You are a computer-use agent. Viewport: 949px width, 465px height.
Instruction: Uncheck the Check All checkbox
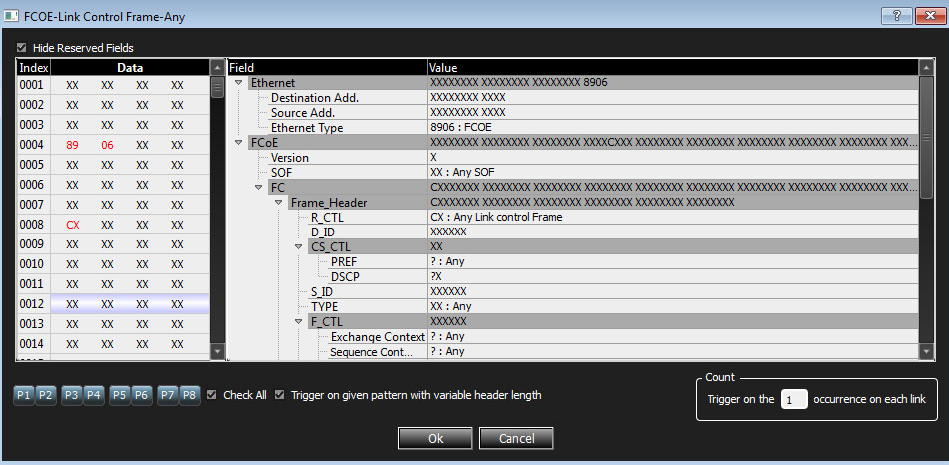point(211,395)
